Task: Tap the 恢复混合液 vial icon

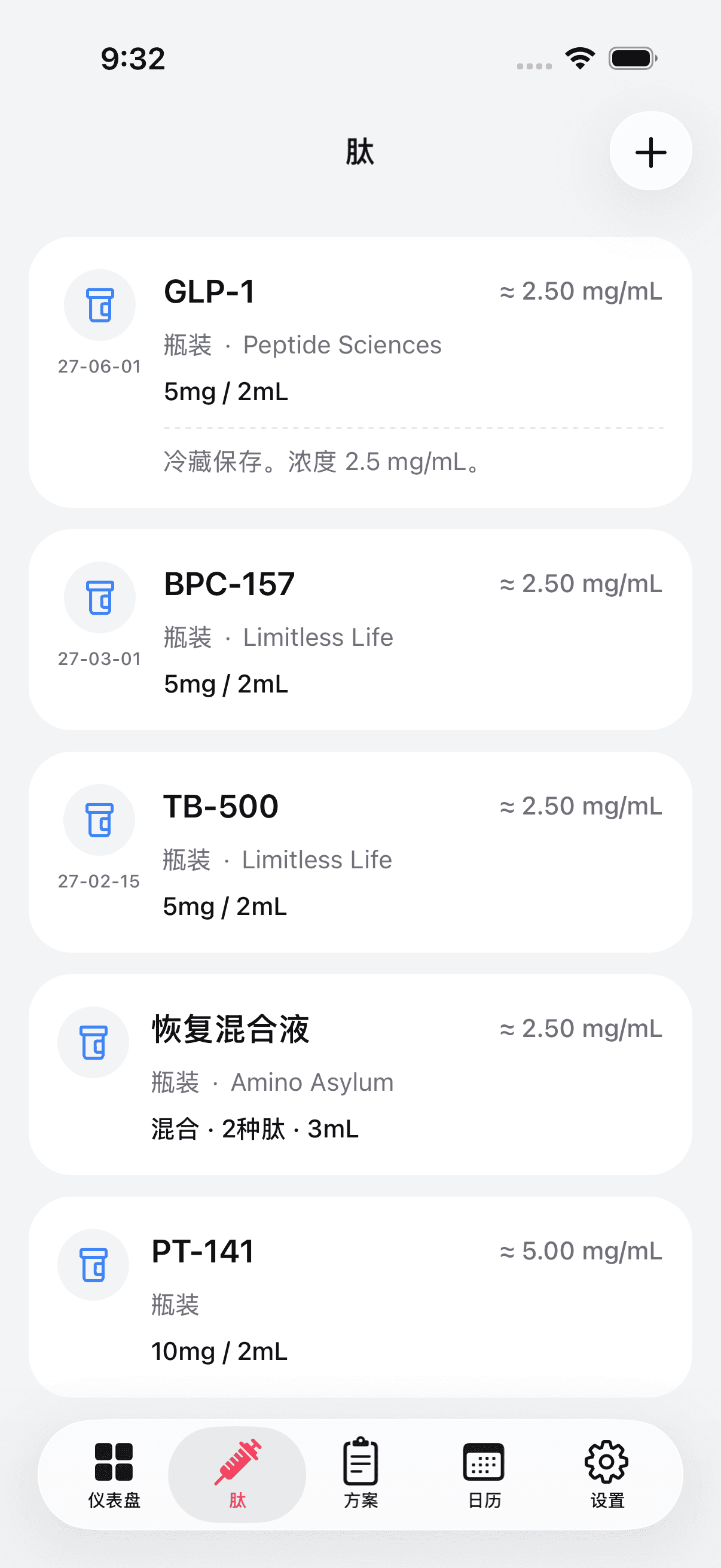Action: coord(93,1042)
